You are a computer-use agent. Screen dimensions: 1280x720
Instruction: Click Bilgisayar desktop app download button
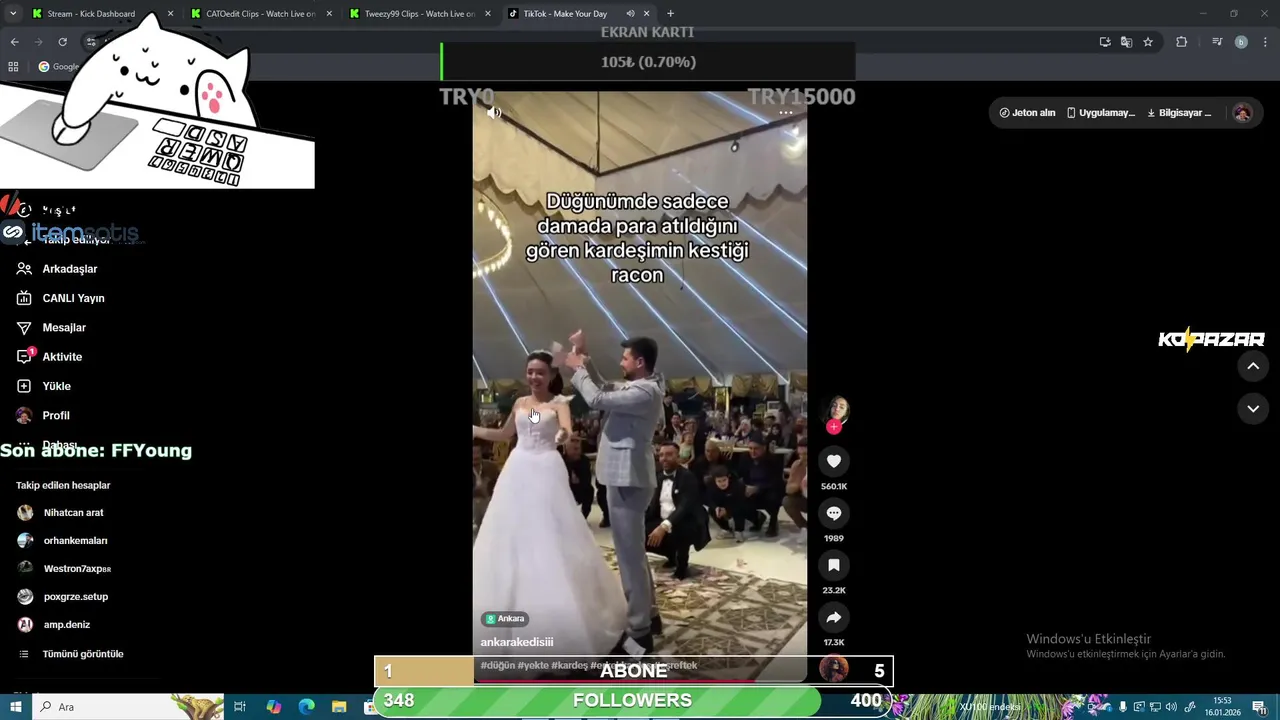click(x=1178, y=113)
